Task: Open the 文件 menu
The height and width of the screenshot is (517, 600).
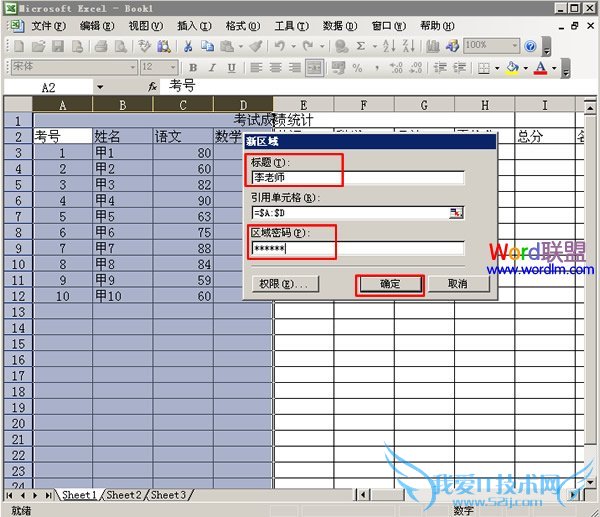Action: (49, 26)
